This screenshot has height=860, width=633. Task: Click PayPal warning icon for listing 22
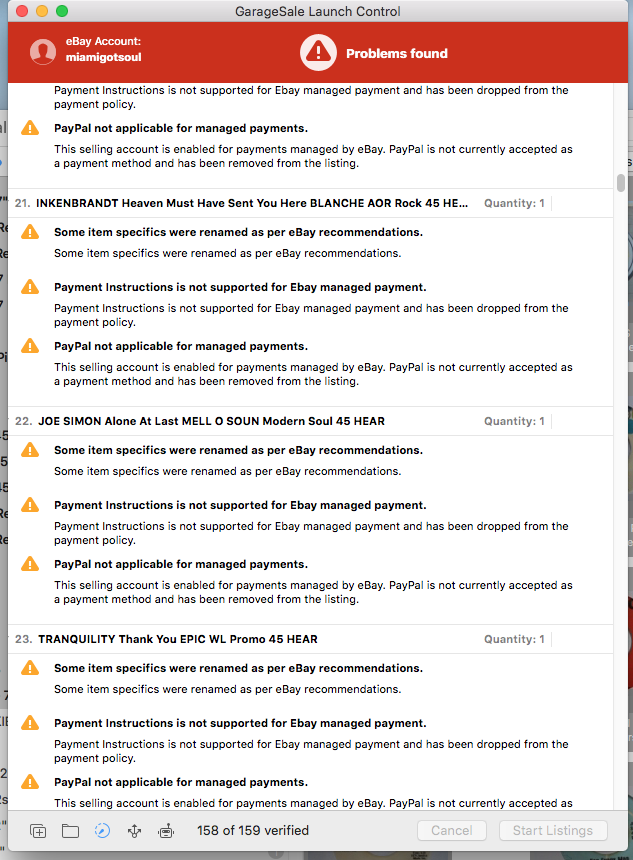(x=30, y=564)
